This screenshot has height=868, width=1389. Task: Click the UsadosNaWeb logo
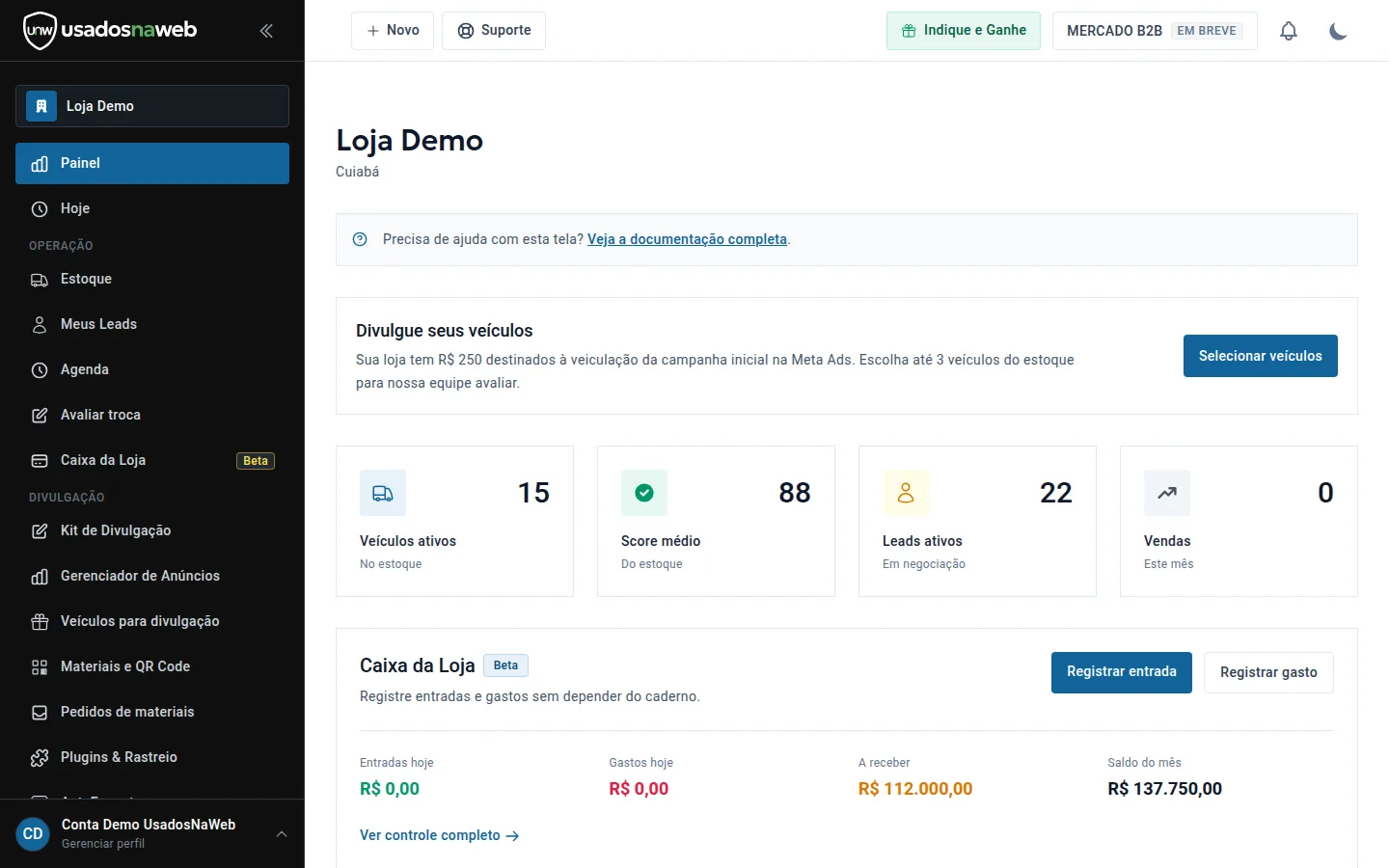(x=110, y=30)
